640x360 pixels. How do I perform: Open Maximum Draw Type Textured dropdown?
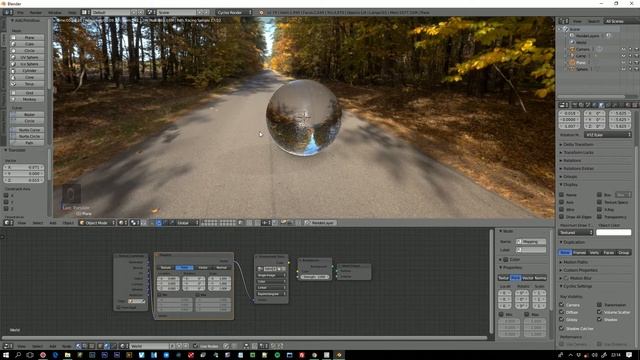pyautogui.click(x=576, y=233)
